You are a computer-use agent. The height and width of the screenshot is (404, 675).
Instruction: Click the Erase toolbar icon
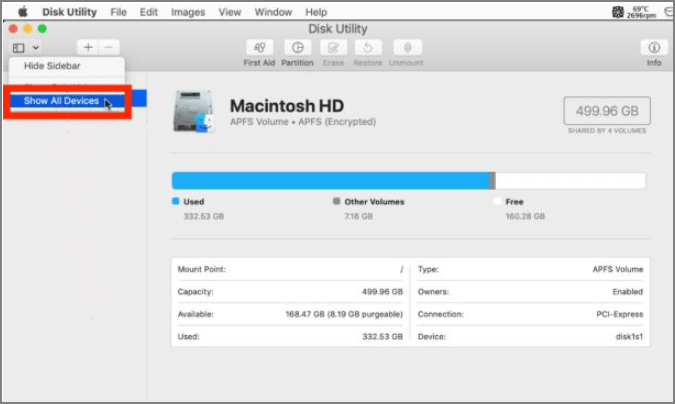333,47
